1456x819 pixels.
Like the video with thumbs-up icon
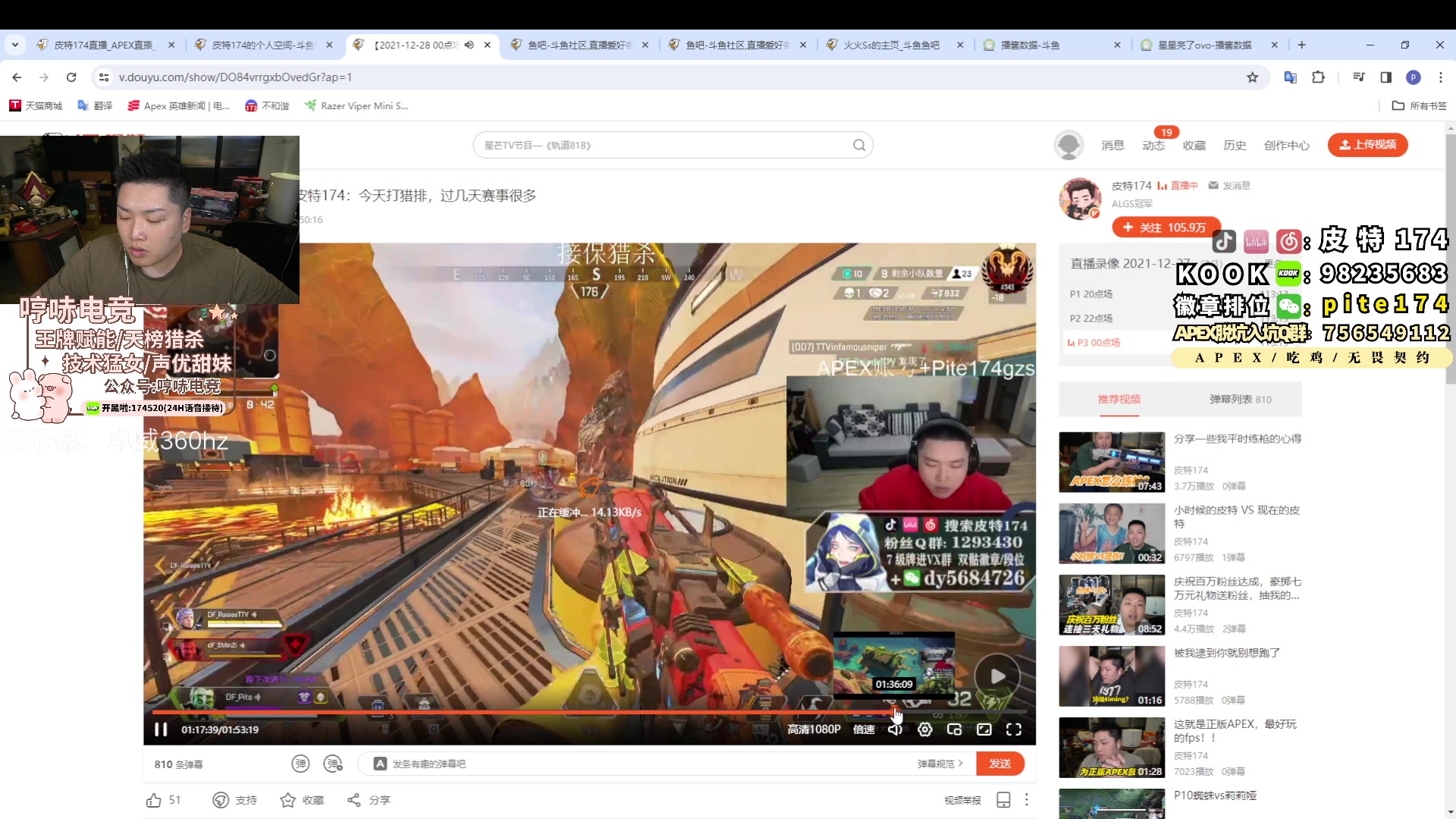point(154,800)
